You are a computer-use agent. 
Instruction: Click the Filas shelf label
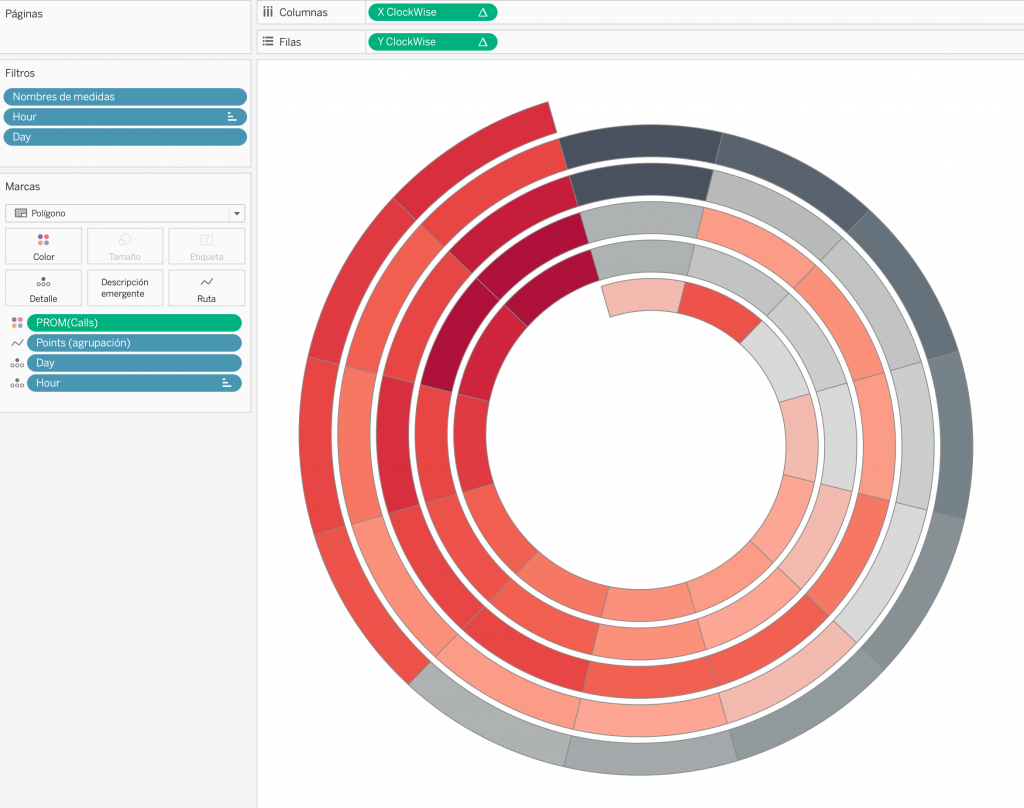(290, 42)
